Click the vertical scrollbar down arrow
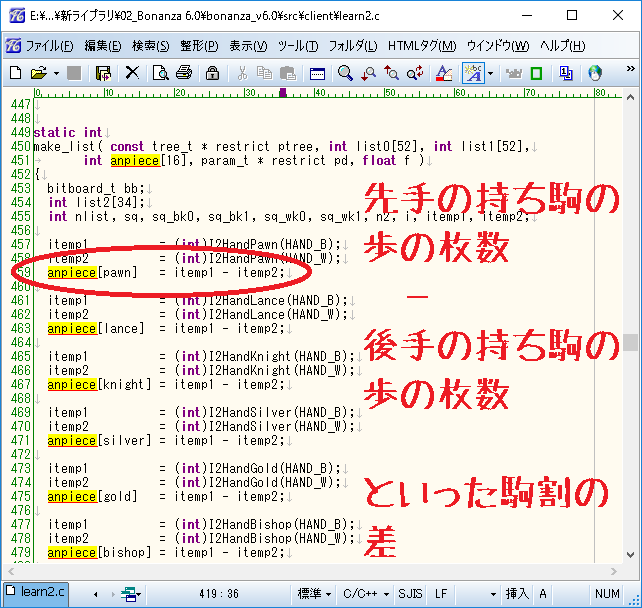642x608 pixels. pyautogui.click(x=631, y=555)
